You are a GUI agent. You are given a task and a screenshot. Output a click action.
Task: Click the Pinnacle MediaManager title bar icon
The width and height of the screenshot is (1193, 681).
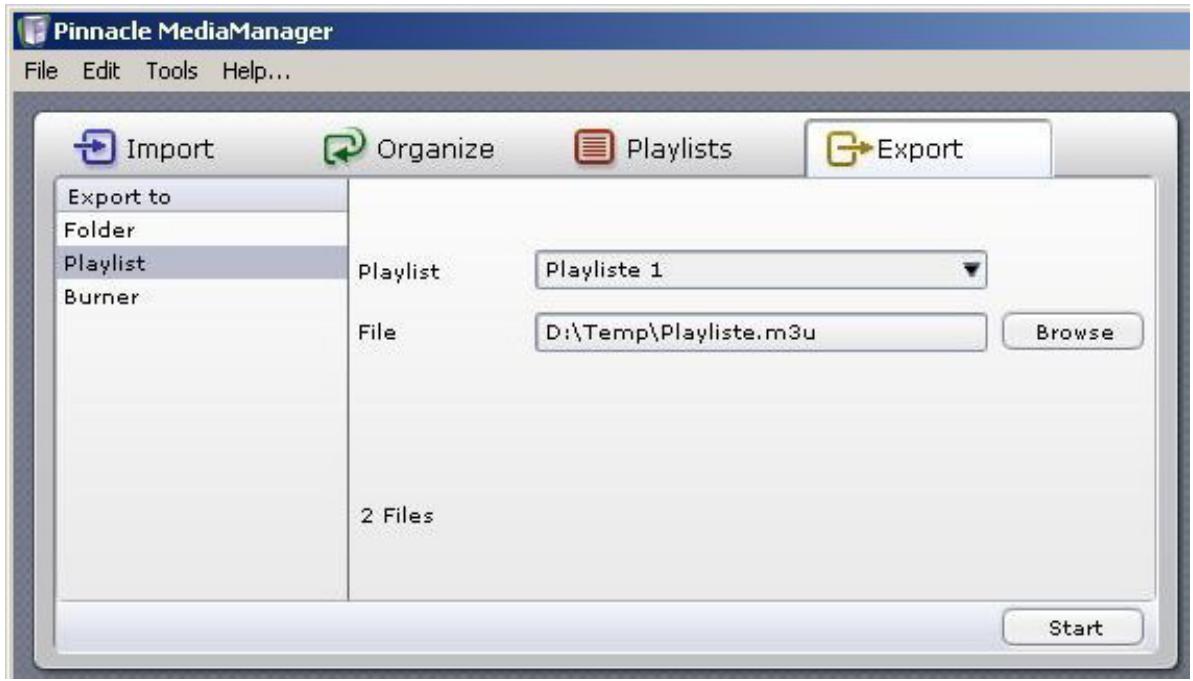(33, 30)
